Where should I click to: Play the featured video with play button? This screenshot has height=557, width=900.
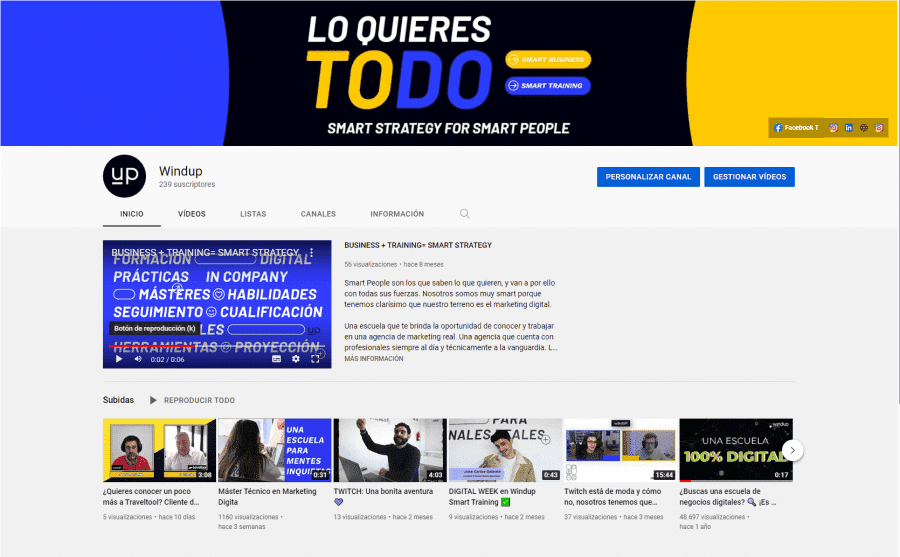[119, 359]
